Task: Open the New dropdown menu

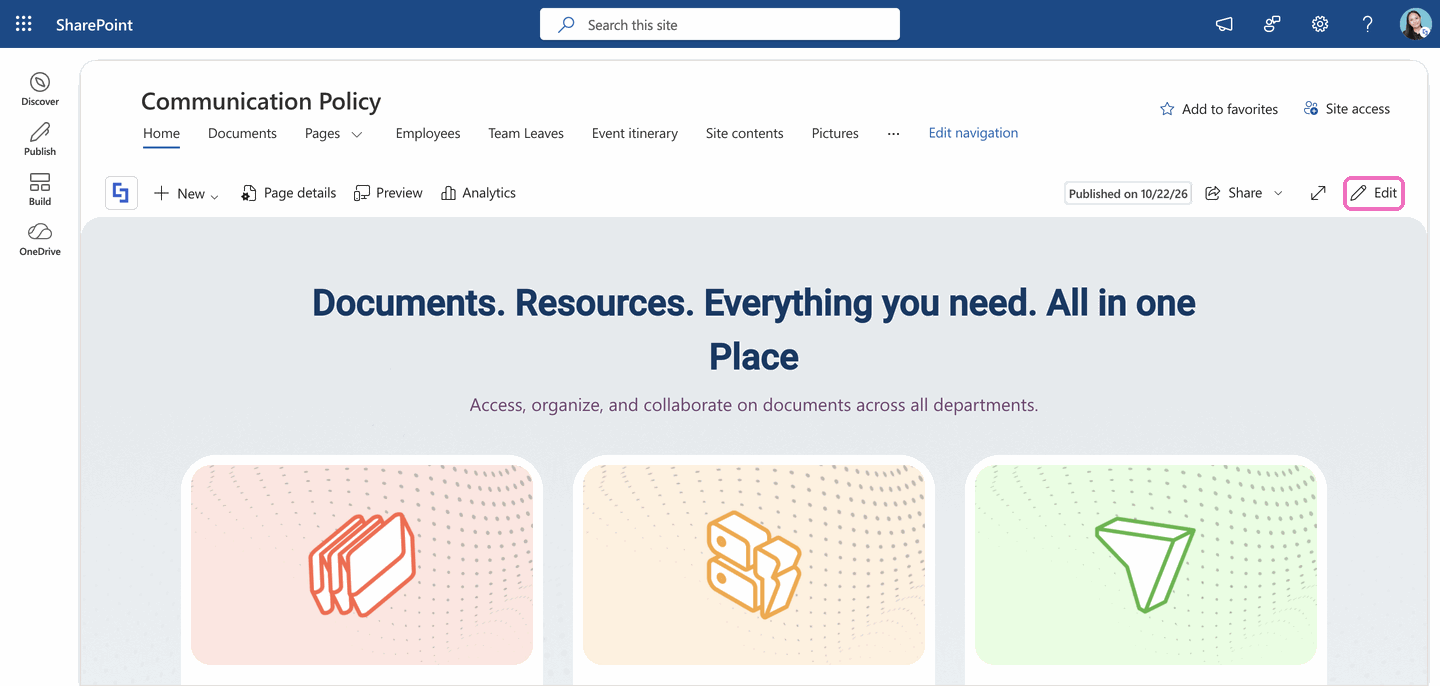Action: (186, 193)
